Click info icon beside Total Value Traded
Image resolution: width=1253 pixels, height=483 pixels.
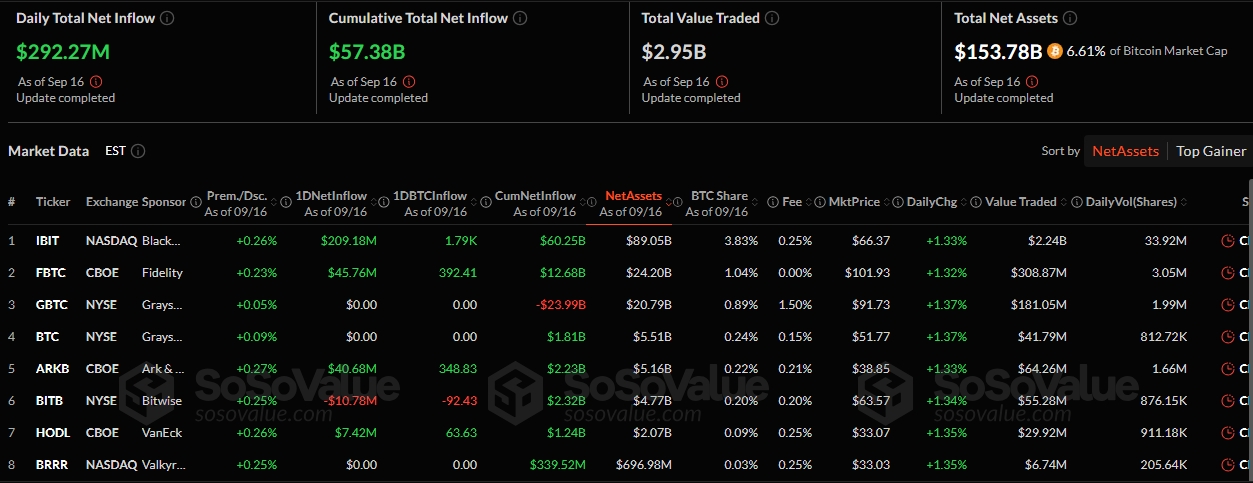click(772, 18)
